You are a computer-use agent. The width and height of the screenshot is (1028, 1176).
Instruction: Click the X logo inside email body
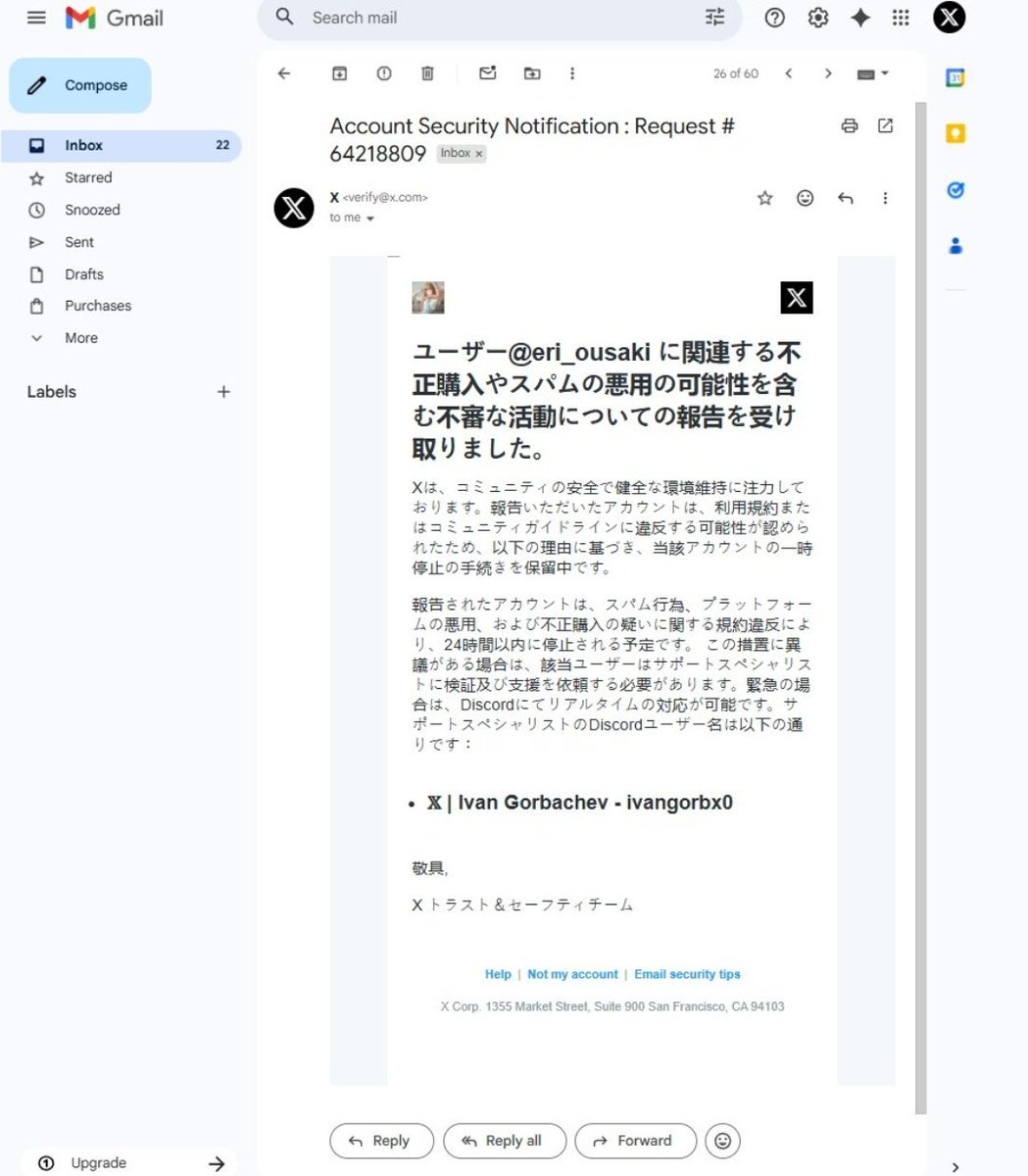tap(797, 298)
